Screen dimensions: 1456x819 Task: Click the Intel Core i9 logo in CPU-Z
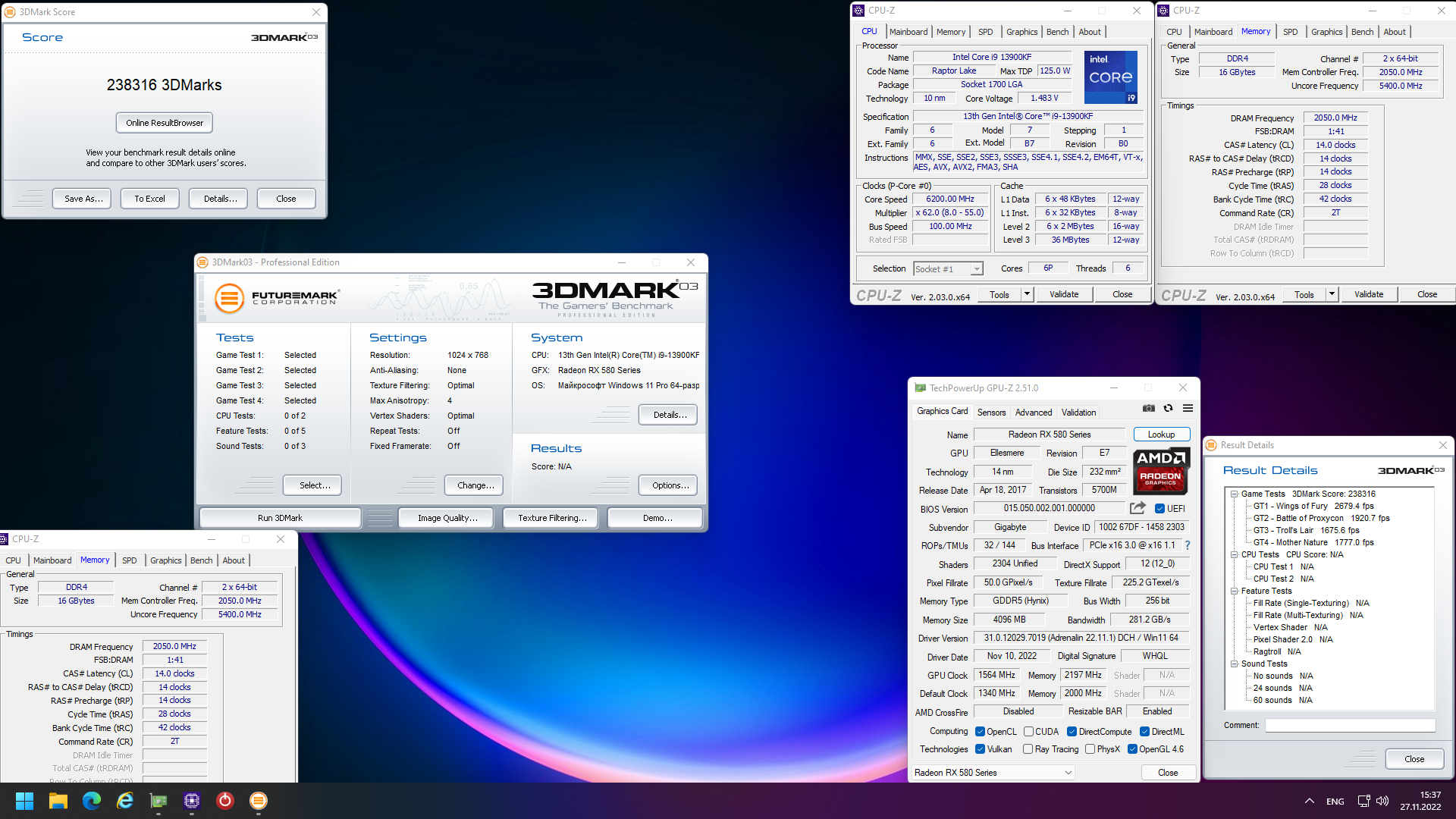point(1110,77)
